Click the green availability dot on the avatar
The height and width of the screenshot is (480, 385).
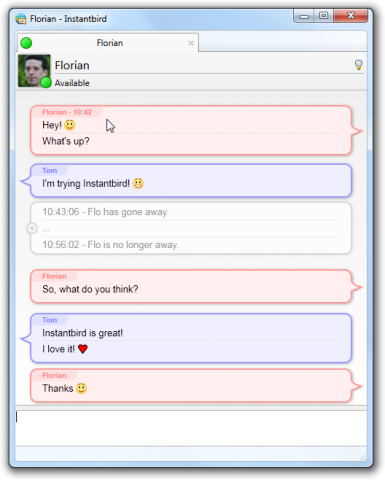click(46, 82)
